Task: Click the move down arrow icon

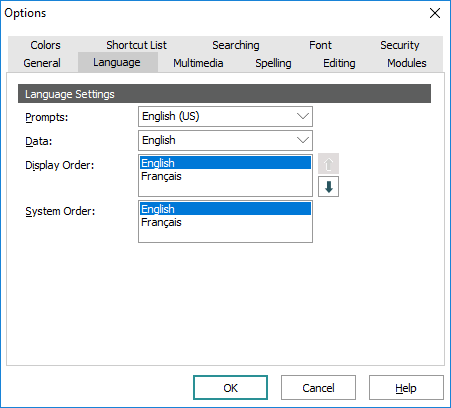Action: coord(328,187)
